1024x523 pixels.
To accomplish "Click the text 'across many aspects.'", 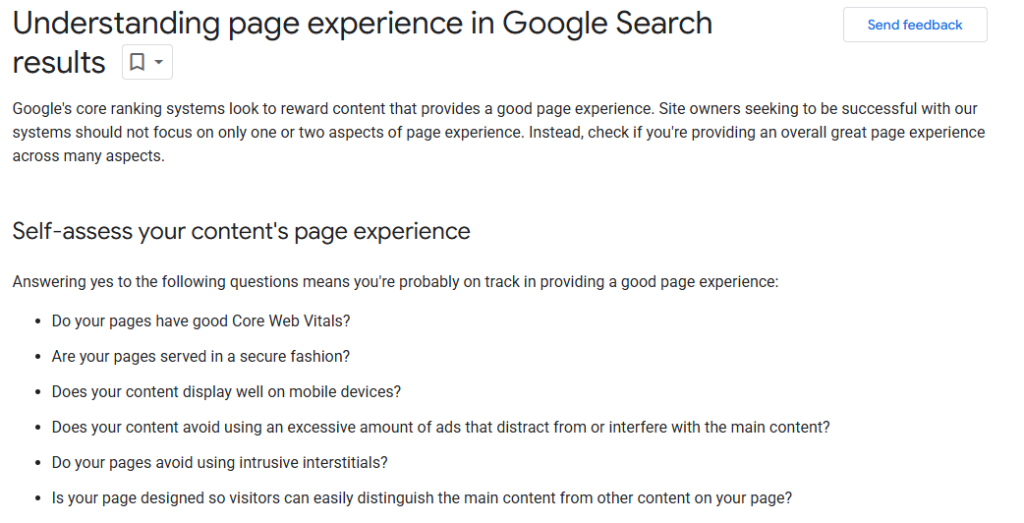I will click(88, 156).
